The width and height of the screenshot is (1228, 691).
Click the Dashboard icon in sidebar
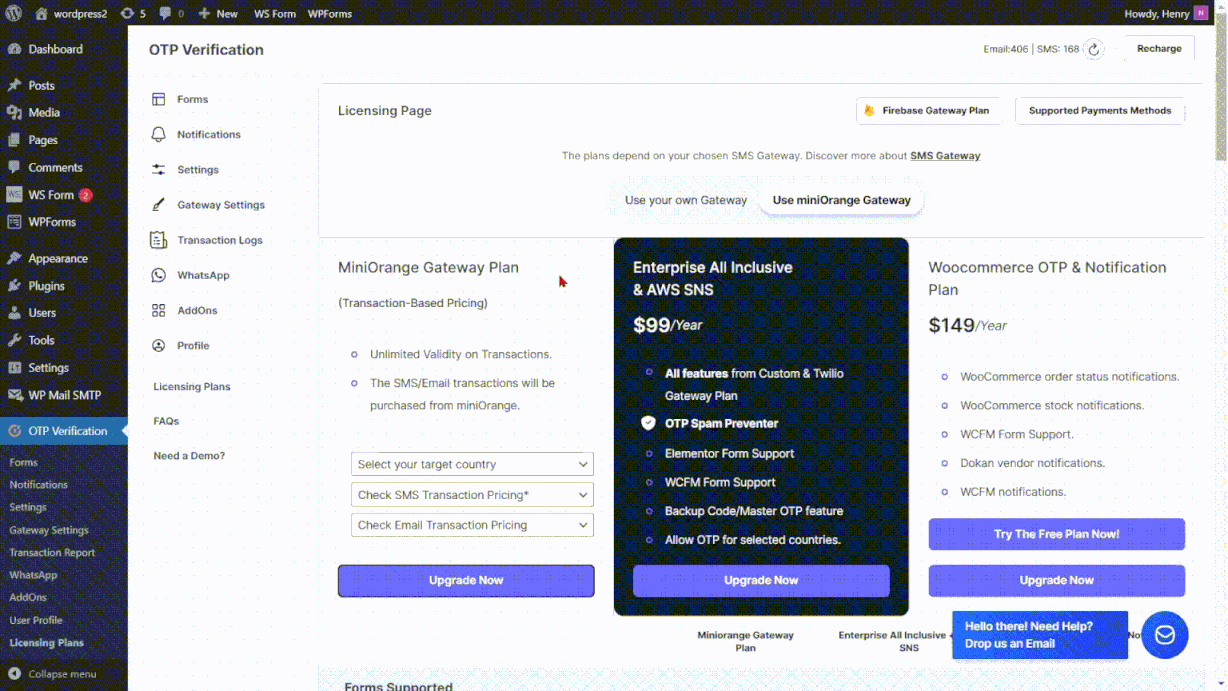[14, 49]
